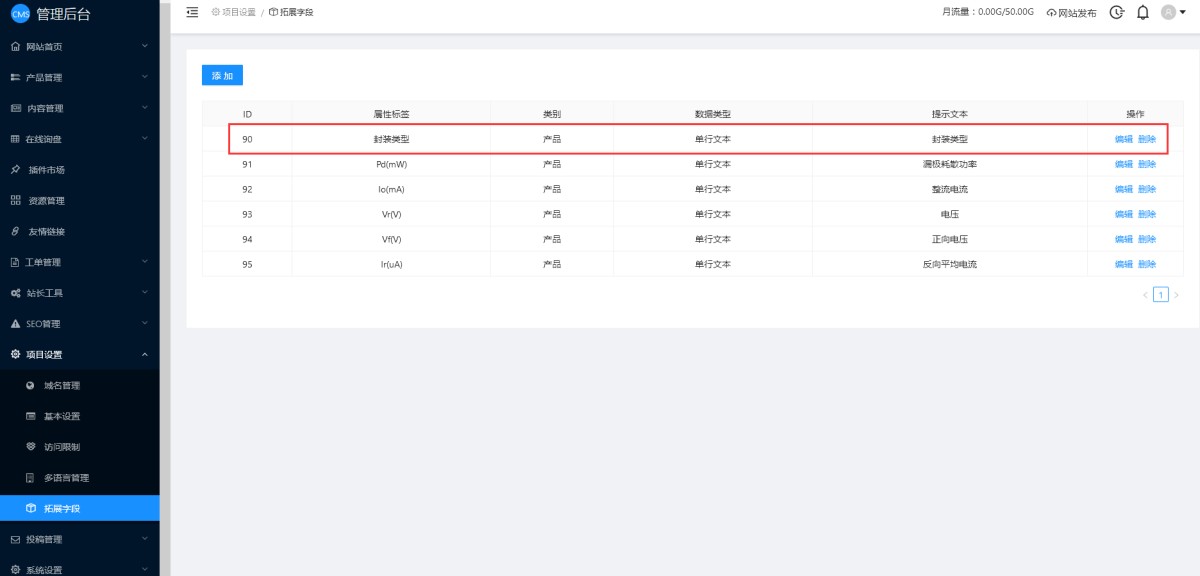
Task: Delete the Ir(uA) row
Action: [1147, 264]
